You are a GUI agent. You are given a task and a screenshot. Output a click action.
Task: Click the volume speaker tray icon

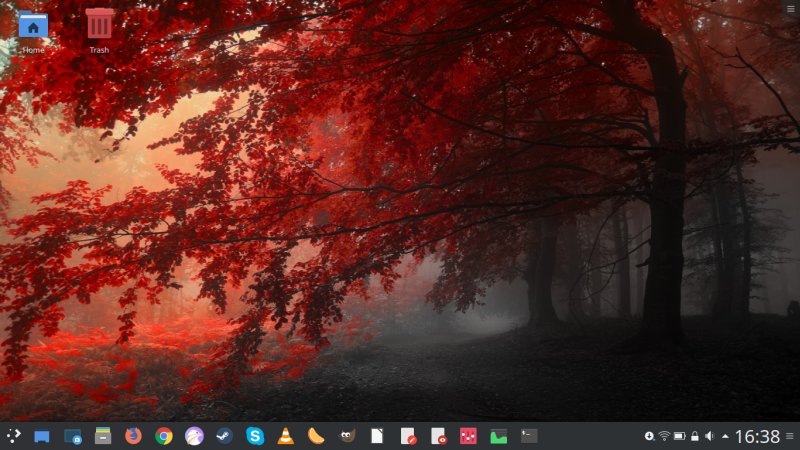coord(709,436)
